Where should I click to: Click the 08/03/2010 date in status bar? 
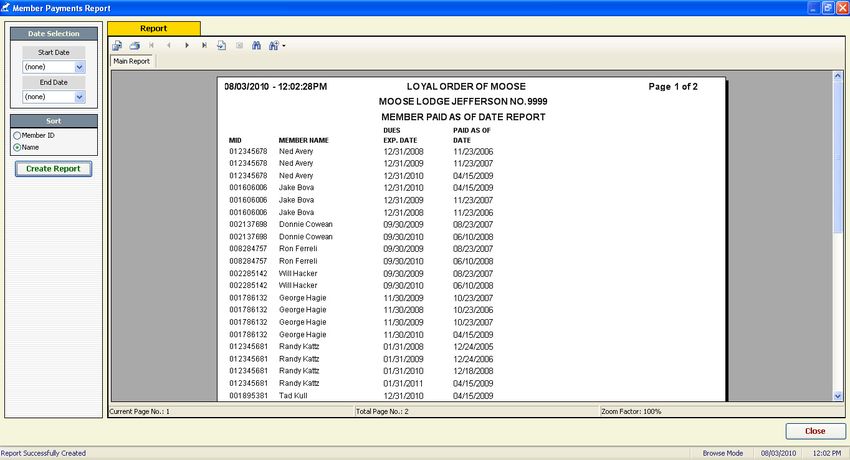(778, 453)
